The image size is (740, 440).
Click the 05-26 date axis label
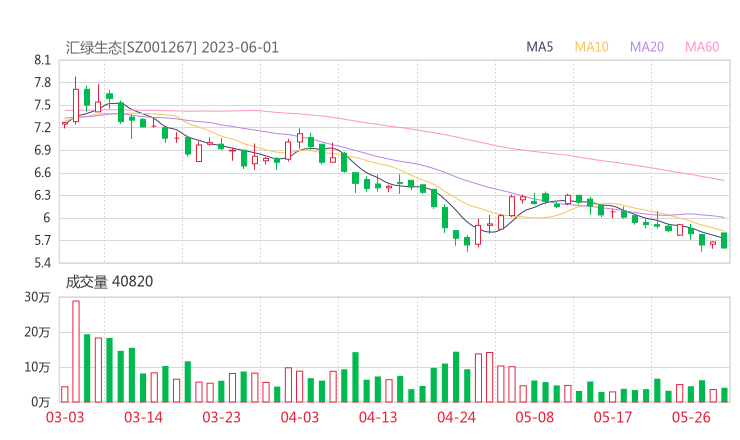tap(691, 417)
